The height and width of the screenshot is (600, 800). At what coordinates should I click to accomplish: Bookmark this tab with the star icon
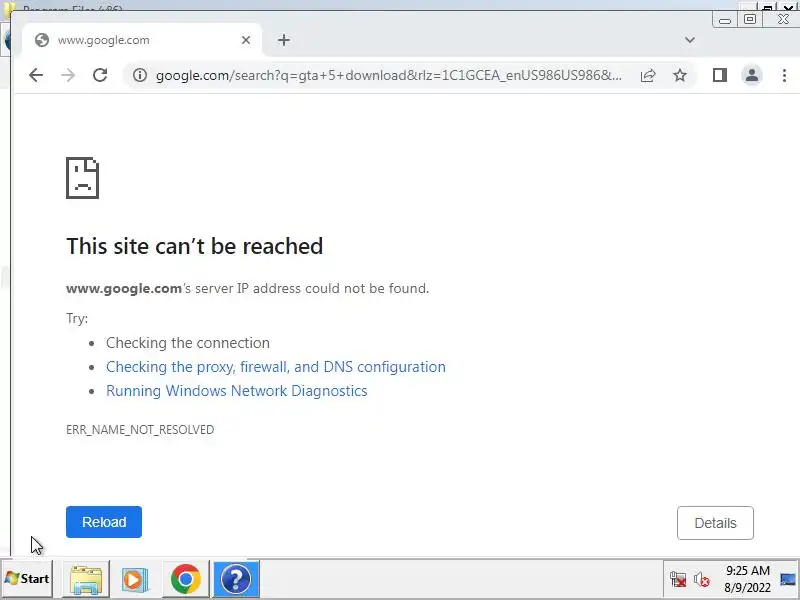click(x=680, y=76)
